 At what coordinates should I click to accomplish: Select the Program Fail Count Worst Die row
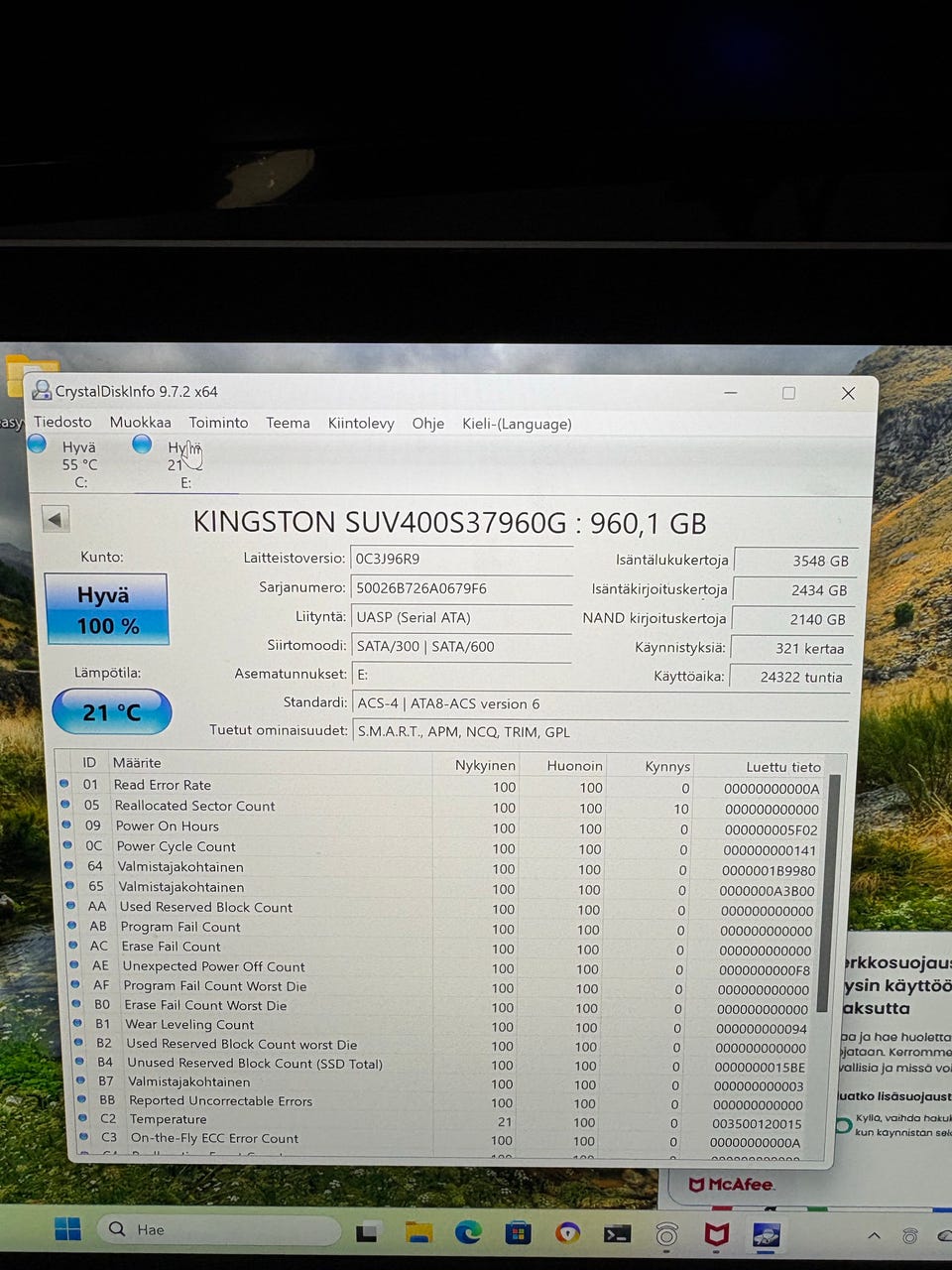(x=442, y=986)
